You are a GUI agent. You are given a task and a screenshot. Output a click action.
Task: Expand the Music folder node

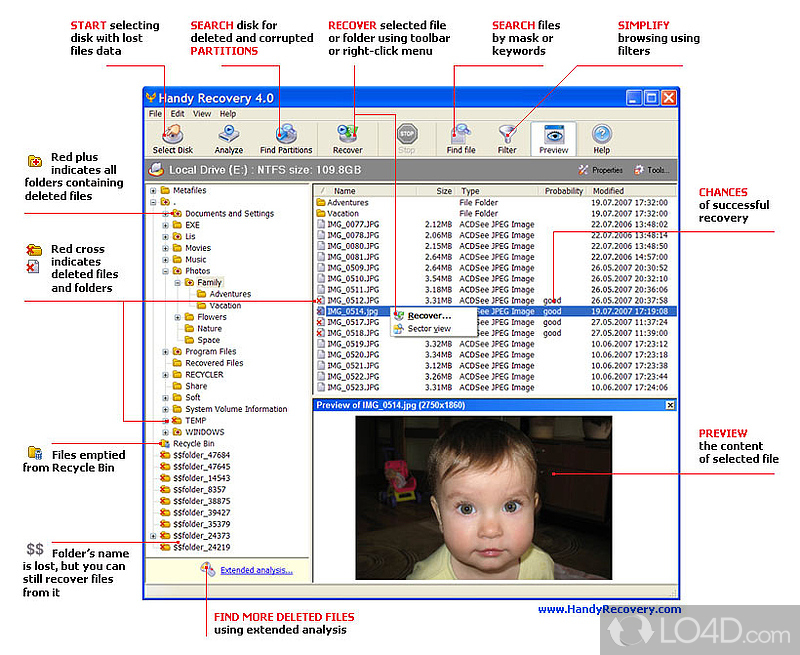(x=165, y=260)
